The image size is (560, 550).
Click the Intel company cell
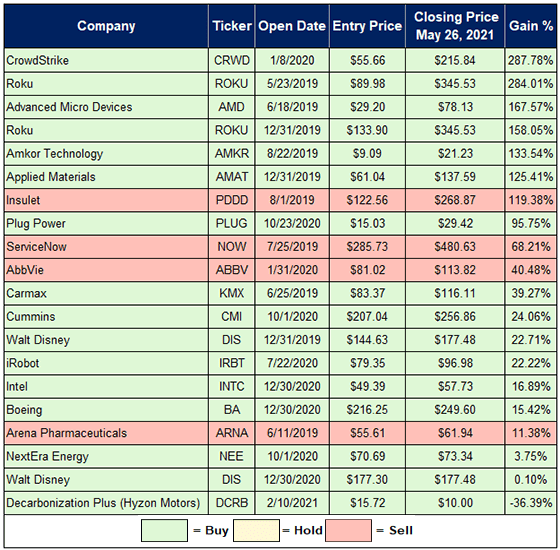coord(106,386)
